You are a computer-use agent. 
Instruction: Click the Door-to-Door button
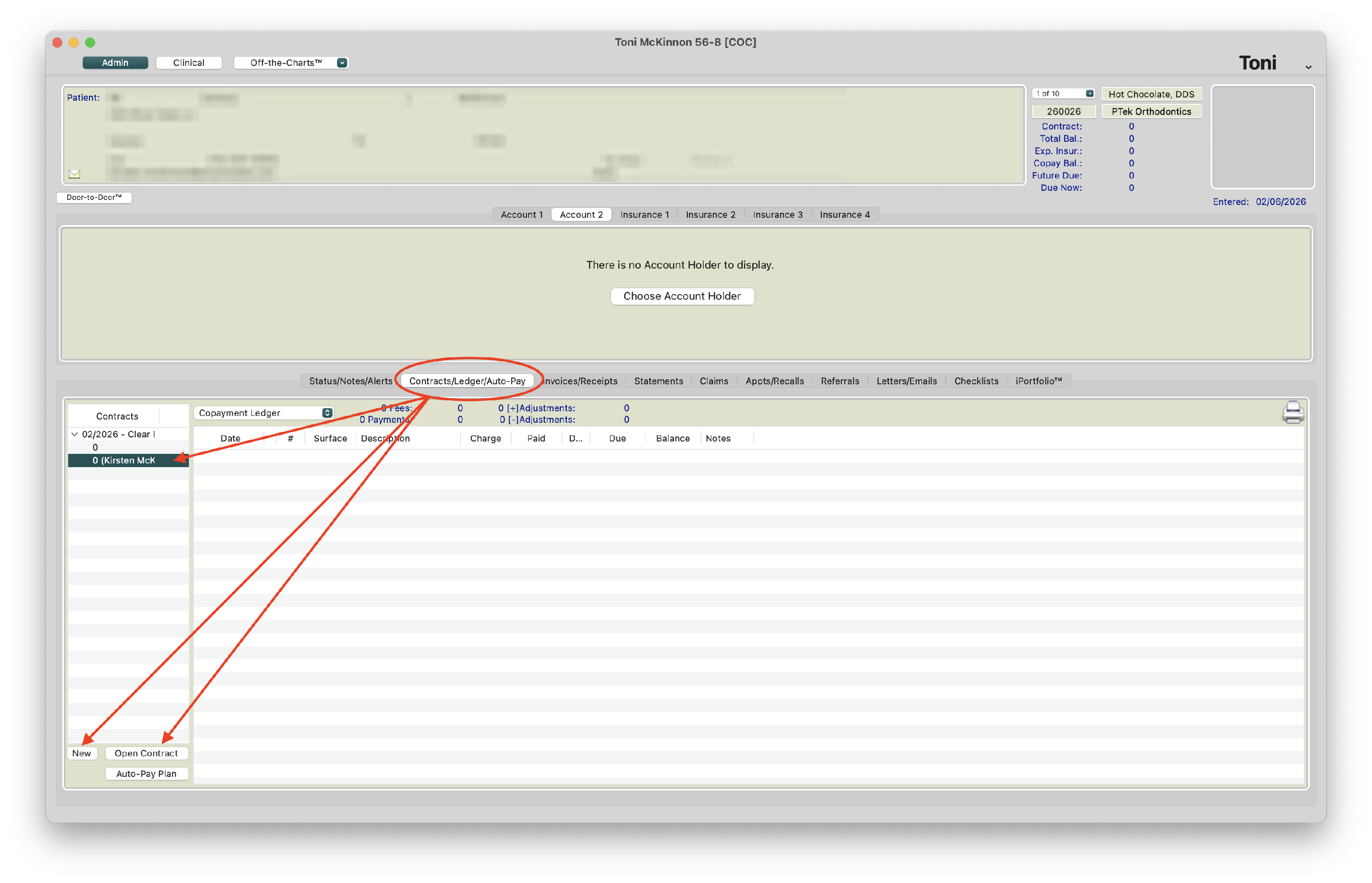coord(94,197)
